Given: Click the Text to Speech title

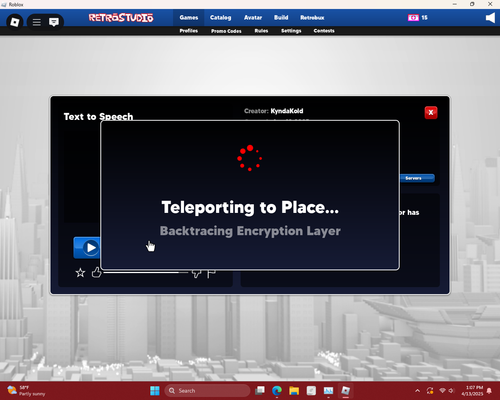Looking at the screenshot, I should 98,116.
